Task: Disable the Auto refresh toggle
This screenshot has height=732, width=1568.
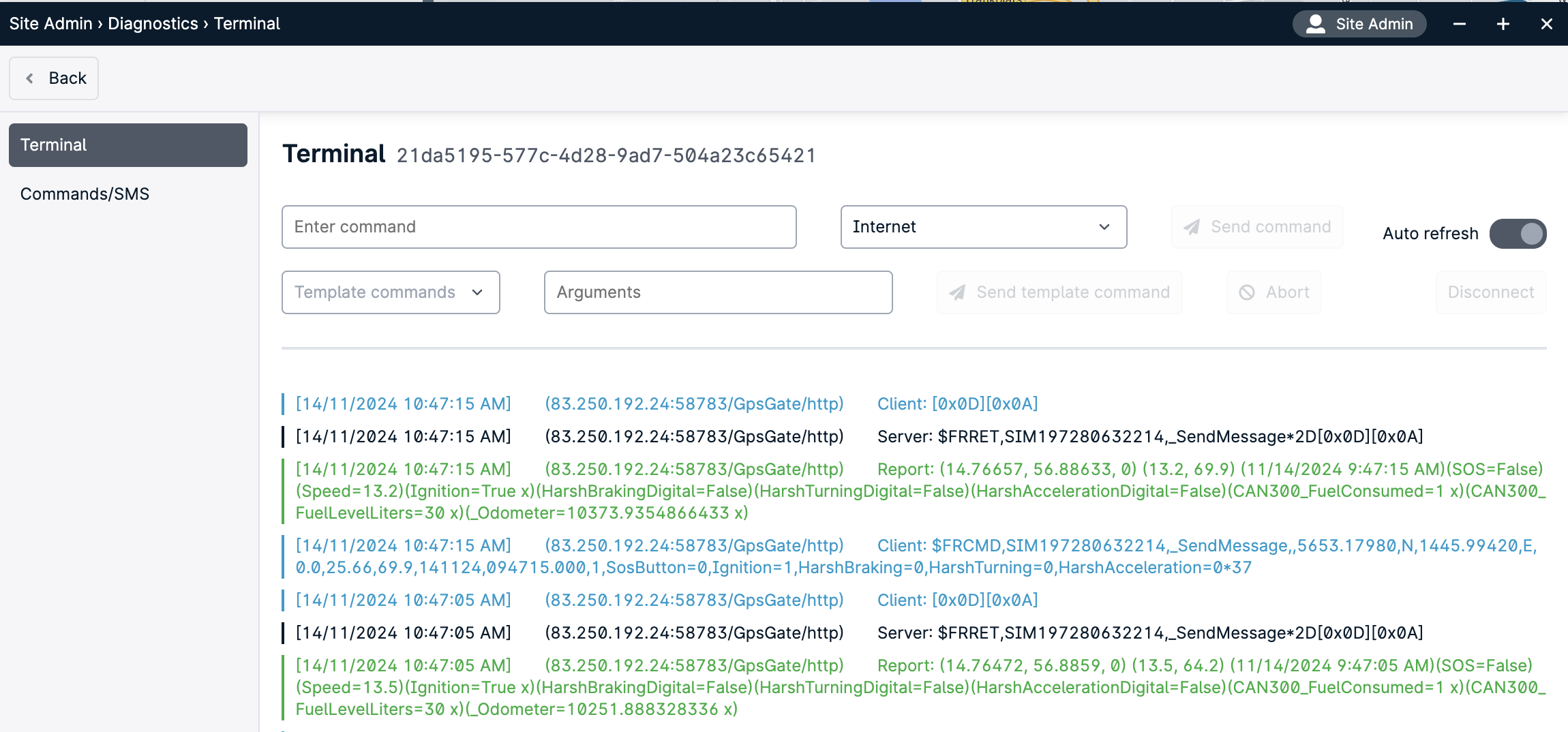Action: tap(1517, 233)
